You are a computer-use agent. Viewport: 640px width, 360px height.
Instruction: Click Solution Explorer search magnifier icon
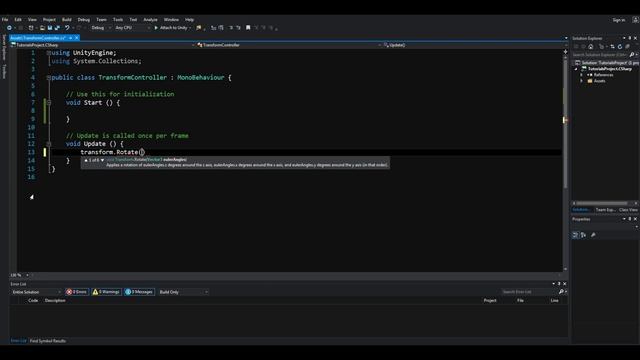(631, 54)
